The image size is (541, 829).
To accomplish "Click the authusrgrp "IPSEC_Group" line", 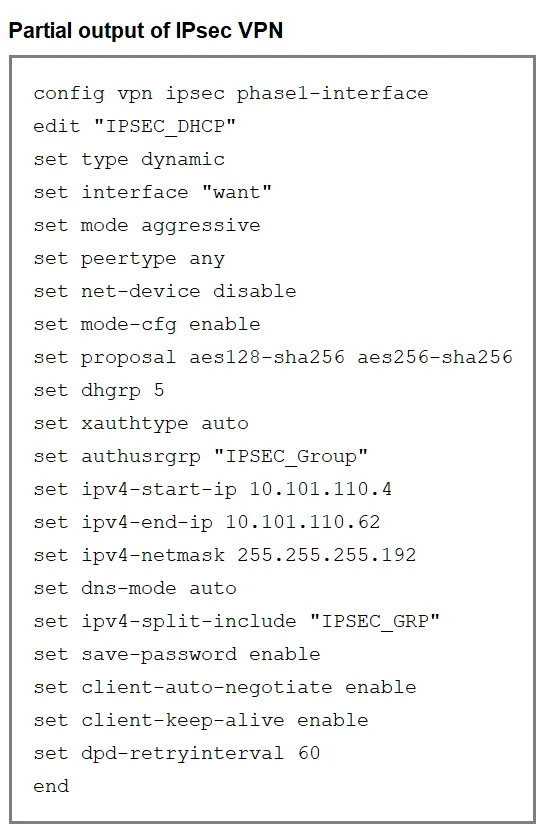I will point(200,457).
